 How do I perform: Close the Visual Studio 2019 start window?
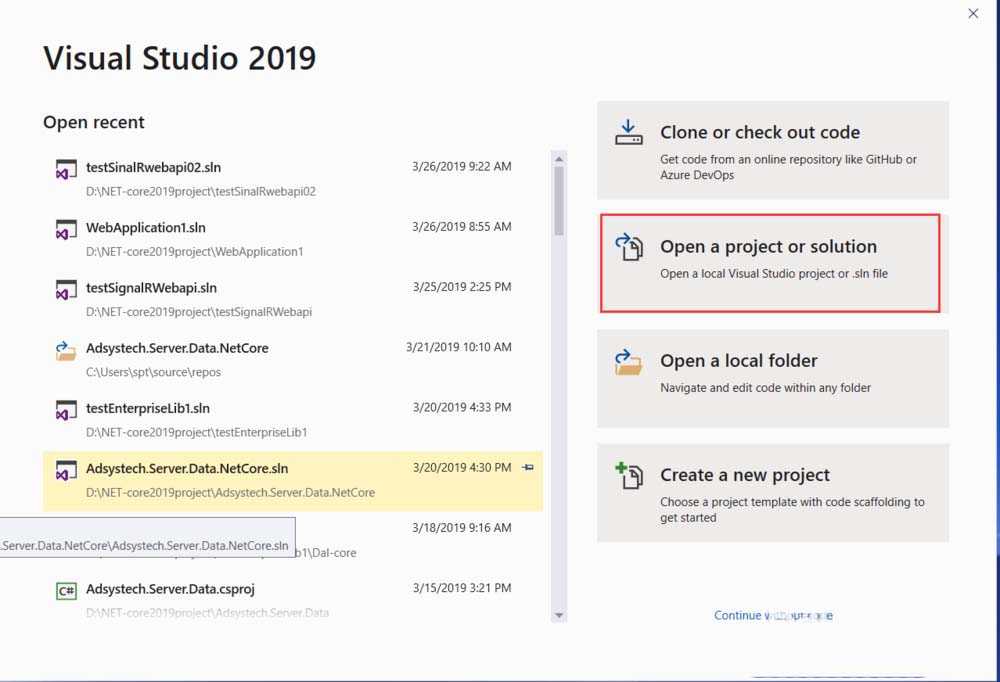973,13
